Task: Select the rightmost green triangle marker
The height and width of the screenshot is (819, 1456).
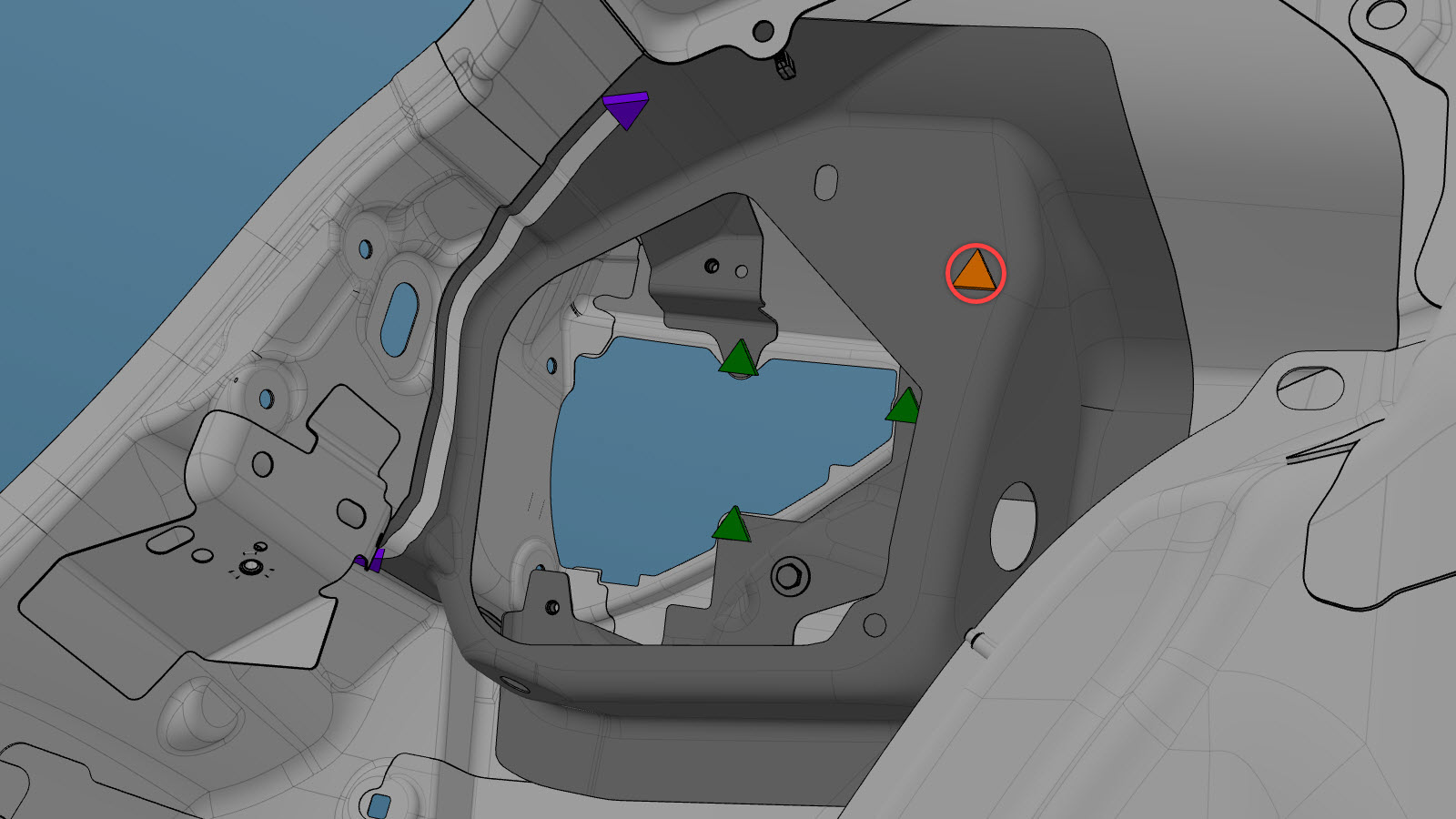Action: pos(905,407)
